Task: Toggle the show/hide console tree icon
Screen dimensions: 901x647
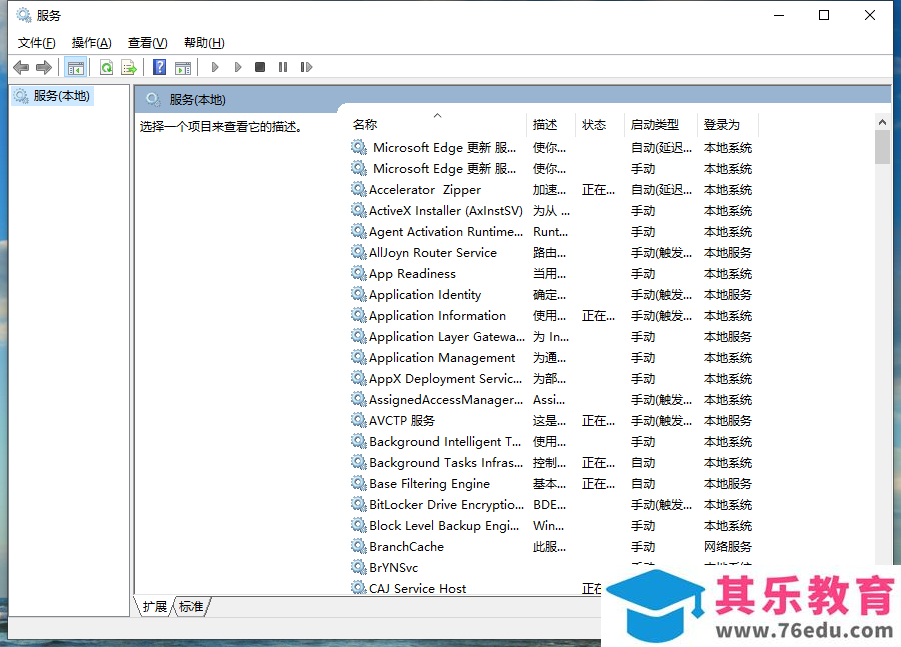Action: click(75, 67)
